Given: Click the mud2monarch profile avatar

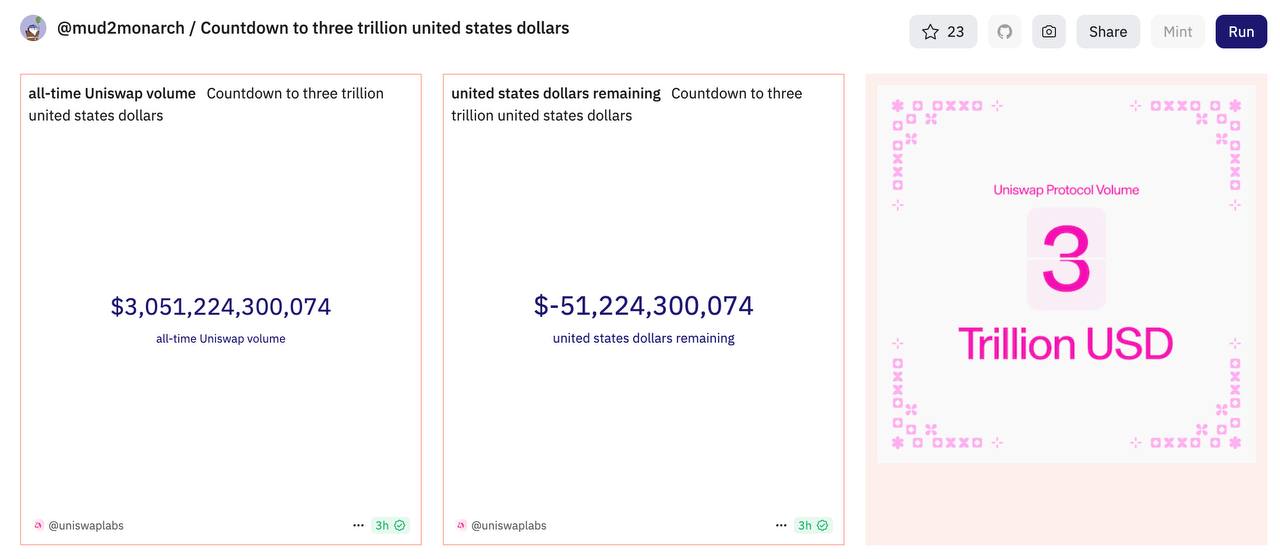Looking at the screenshot, I should pyautogui.click(x=33, y=28).
